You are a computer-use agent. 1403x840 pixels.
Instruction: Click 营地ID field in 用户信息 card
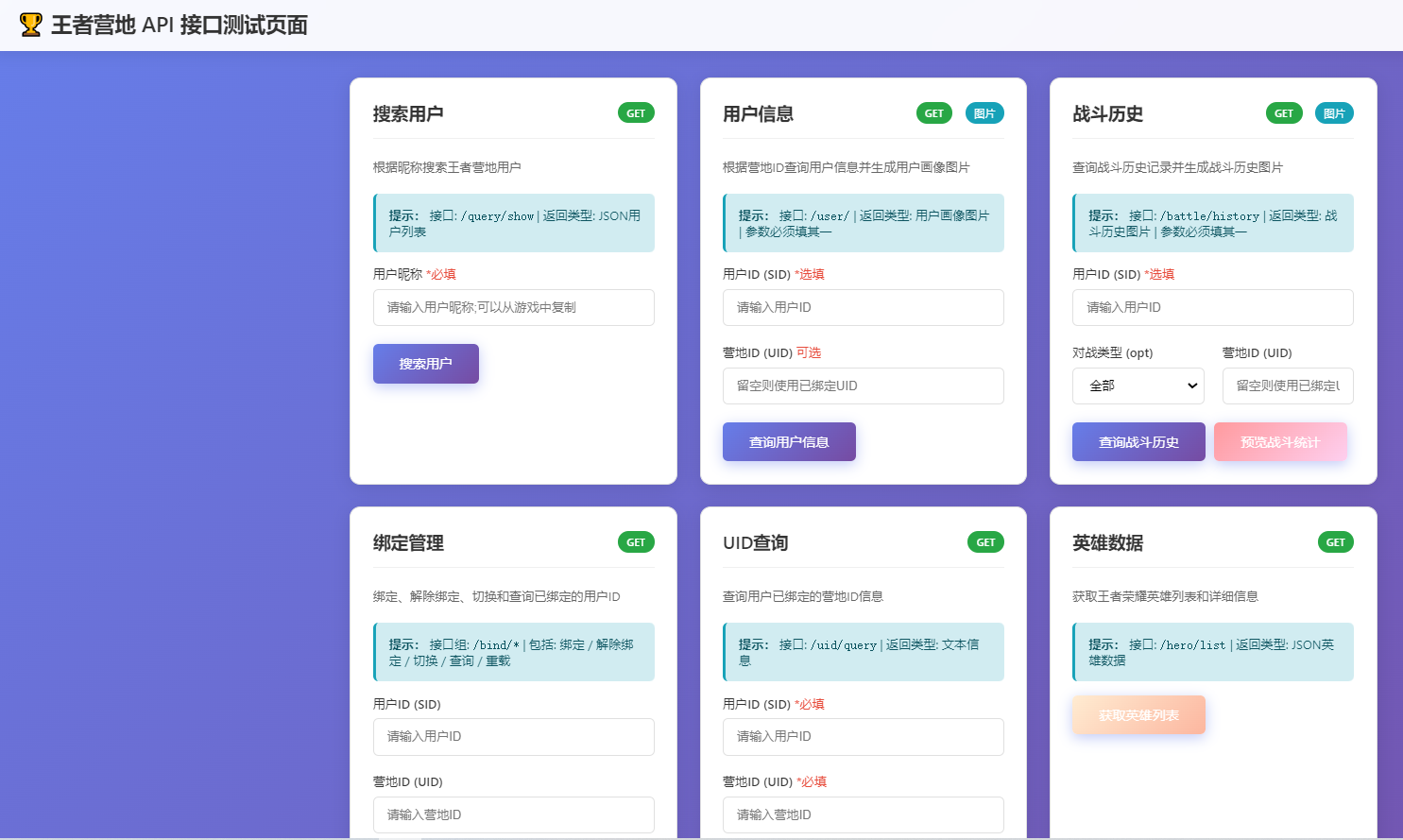[863, 386]
